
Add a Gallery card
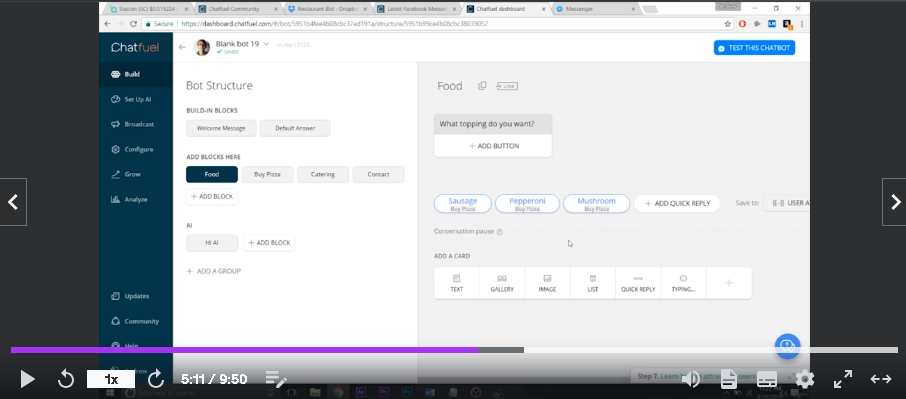point(502,283)
